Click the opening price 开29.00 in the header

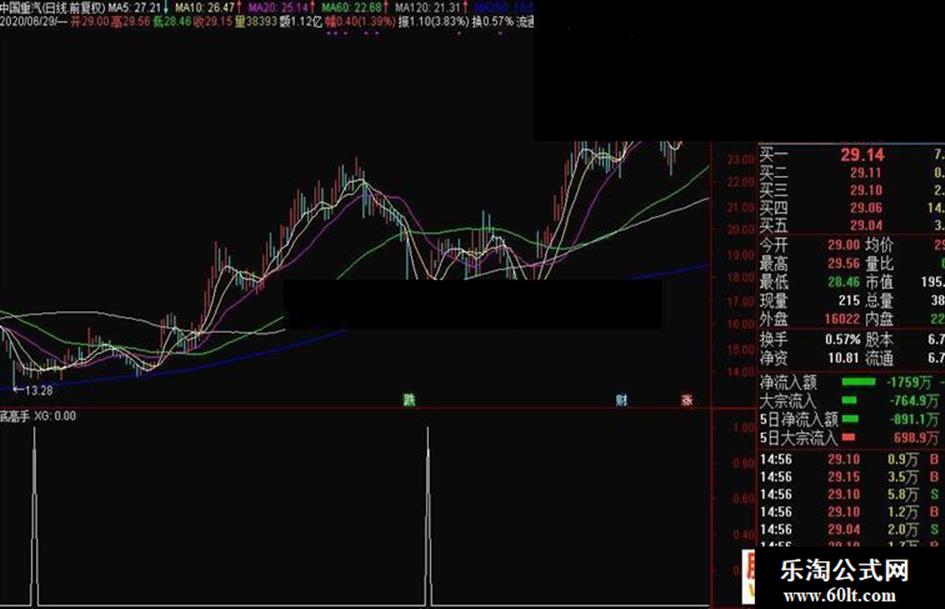click(x=90, y=22)
